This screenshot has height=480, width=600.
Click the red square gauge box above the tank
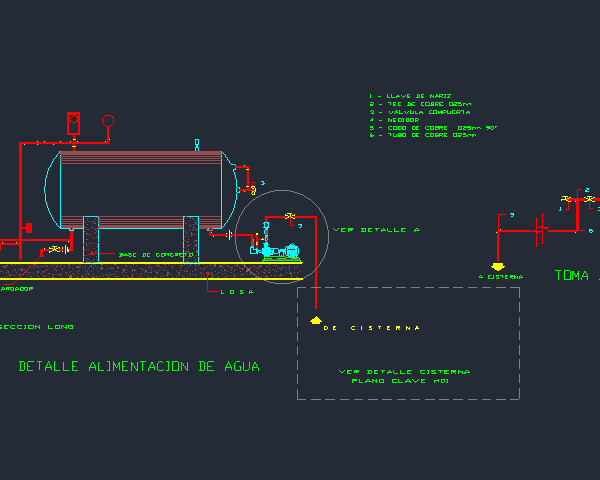point(73,123)
